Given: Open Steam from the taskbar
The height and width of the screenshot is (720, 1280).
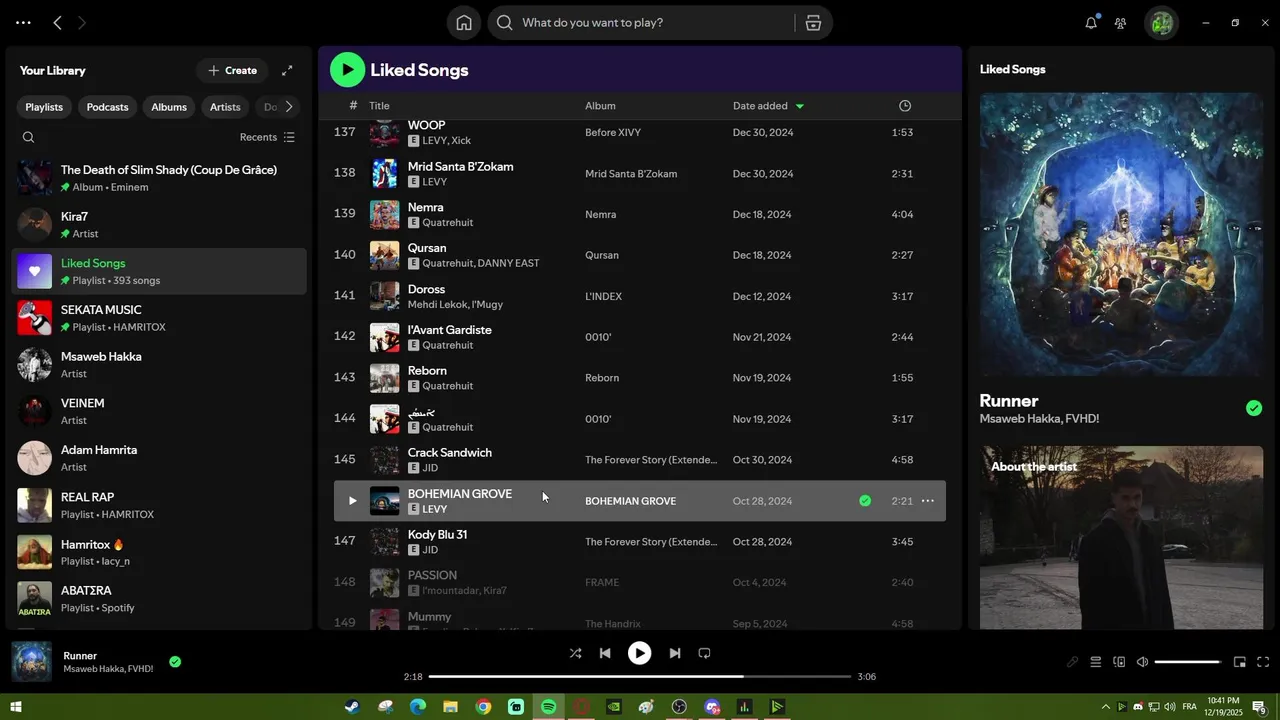Looking at the screenshot, I should [353, 707].
